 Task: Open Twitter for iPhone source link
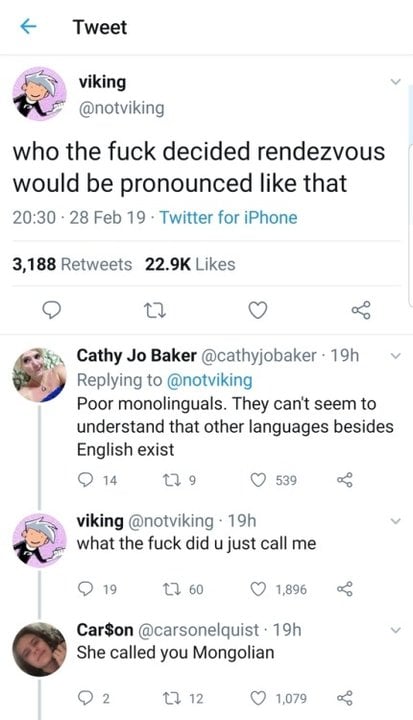(228, 217)
